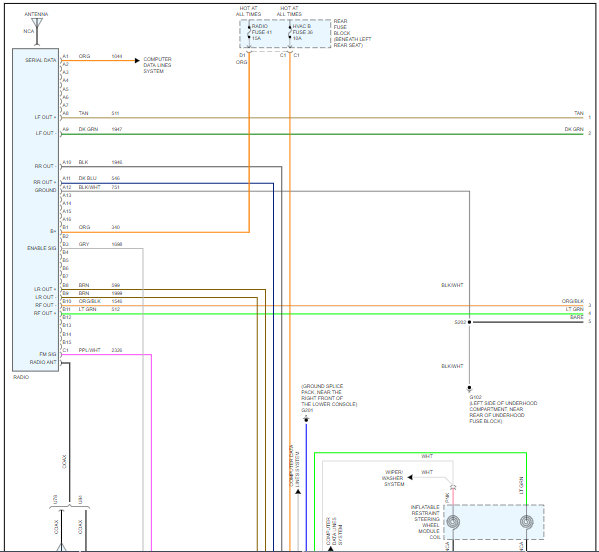Click the ORG/BLK wire label at right edge
Viewport: 599px width, 552px height.
tap(573, 301)
